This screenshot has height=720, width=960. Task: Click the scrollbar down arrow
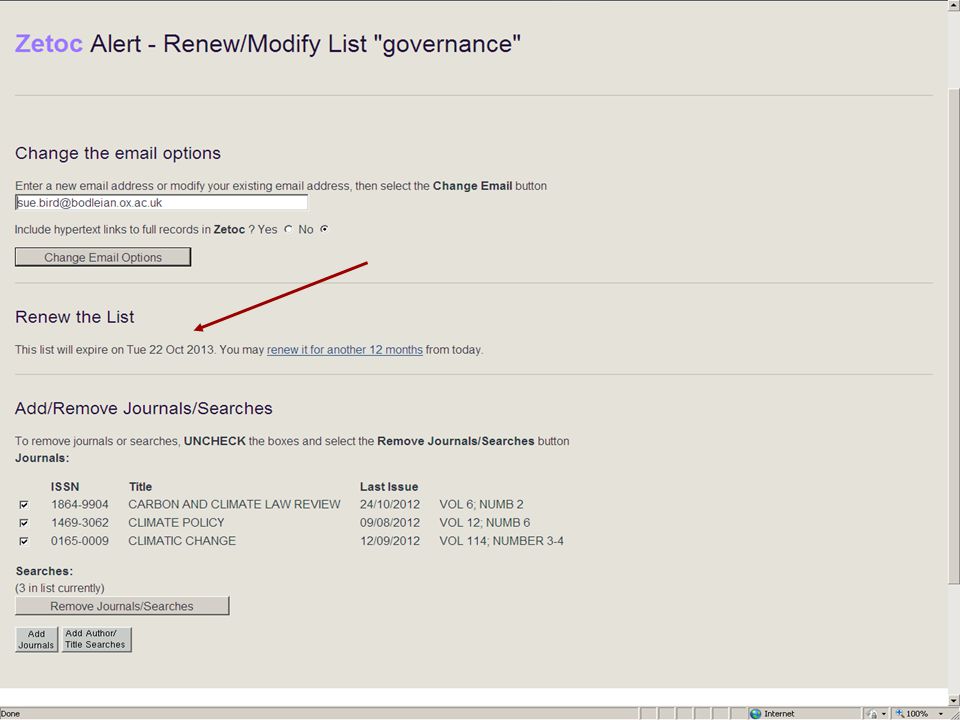click(x=954, y=700)
